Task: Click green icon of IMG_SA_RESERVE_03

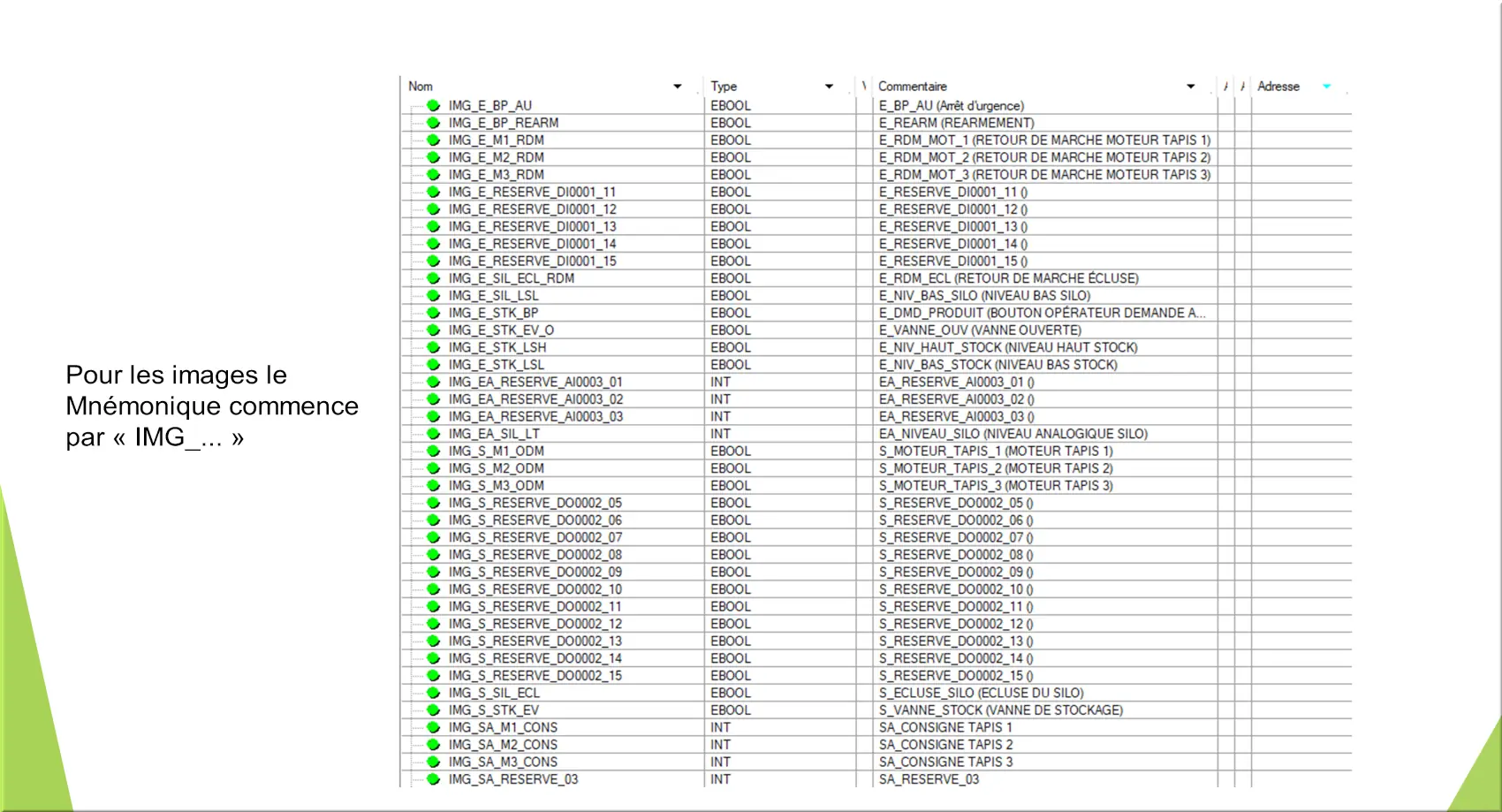Action: tap(433, 779)
